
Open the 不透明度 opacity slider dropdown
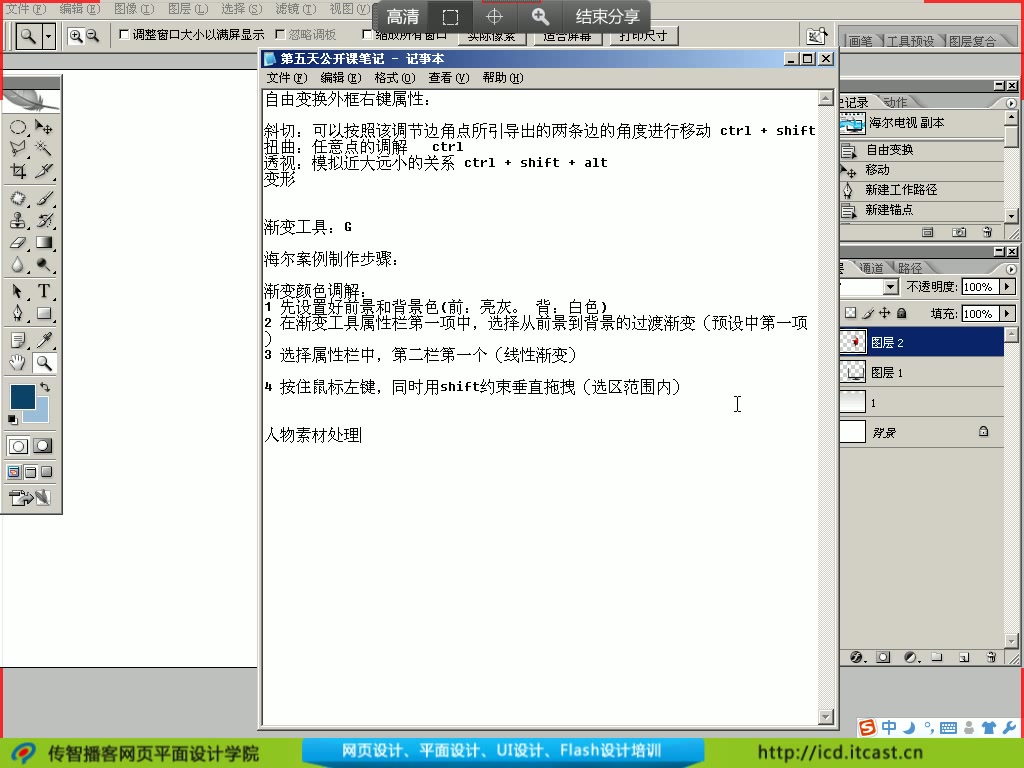(1008, 287)
